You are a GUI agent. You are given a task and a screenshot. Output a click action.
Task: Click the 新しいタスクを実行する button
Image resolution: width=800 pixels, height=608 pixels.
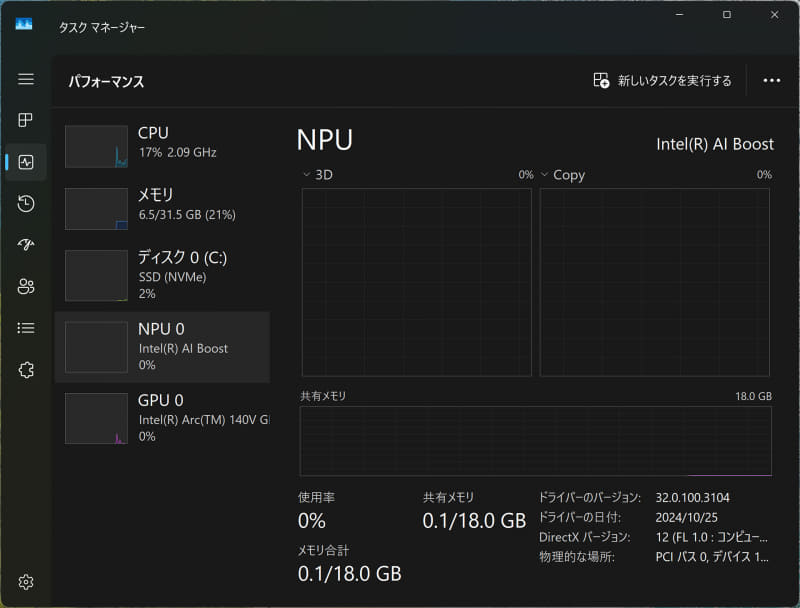[x=661, y=79]
